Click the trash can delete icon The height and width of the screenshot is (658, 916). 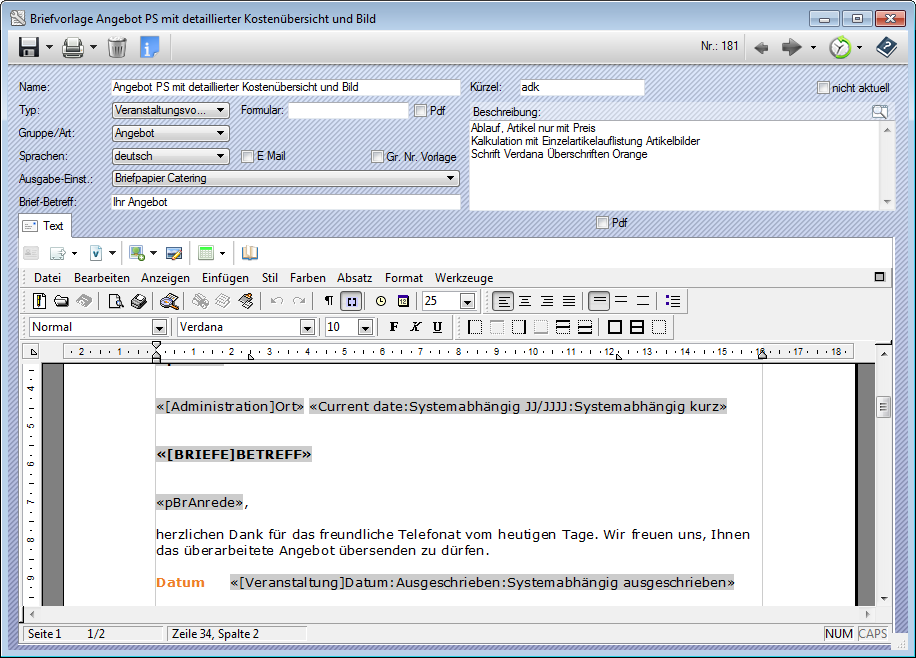(117, 47)
